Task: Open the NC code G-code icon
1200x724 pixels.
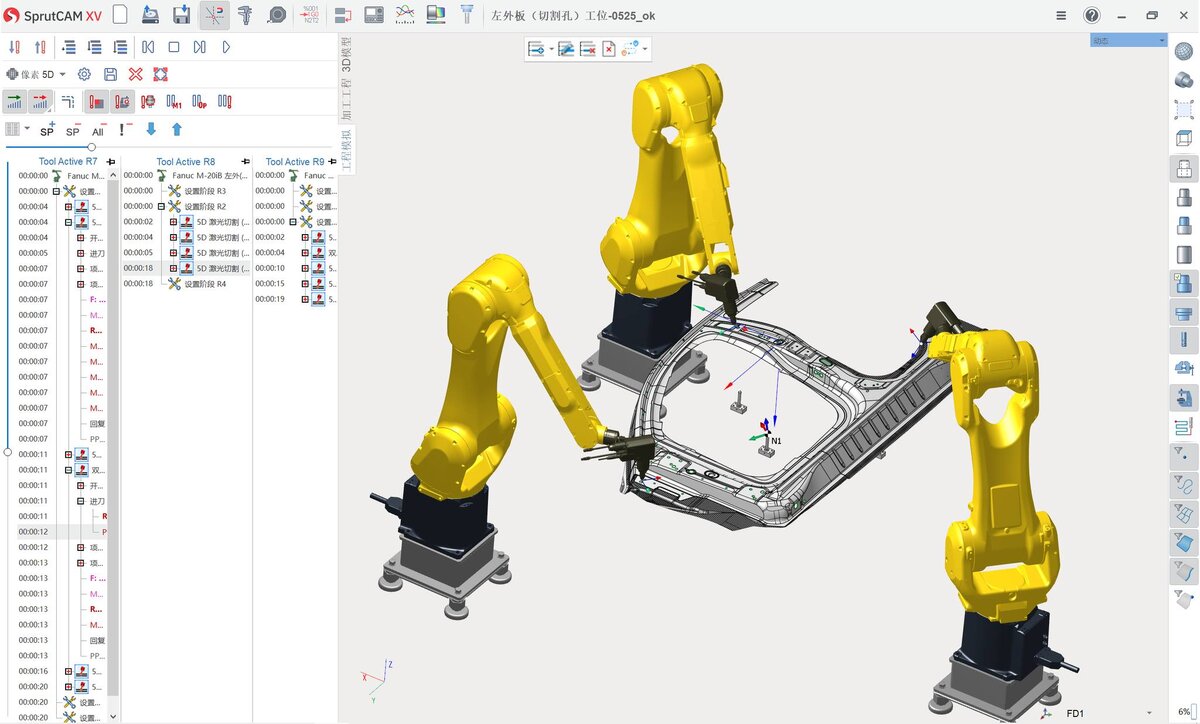Action: 310,15
